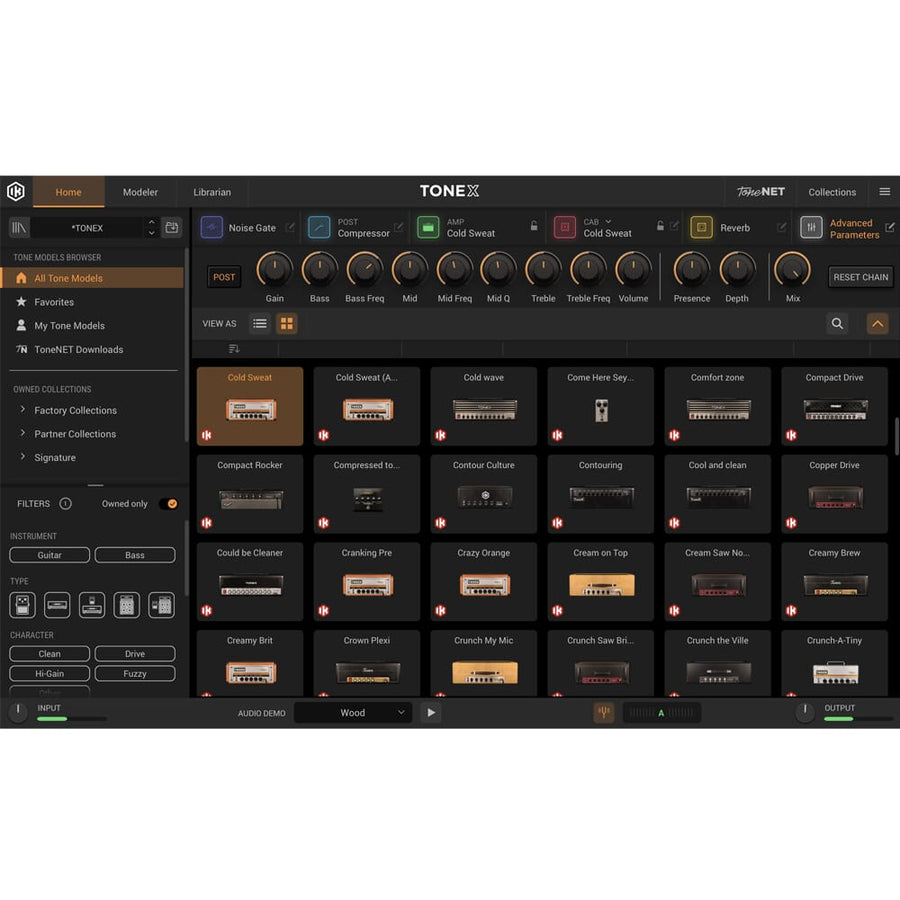Click the Presence knob

click(x=692, y=269)
